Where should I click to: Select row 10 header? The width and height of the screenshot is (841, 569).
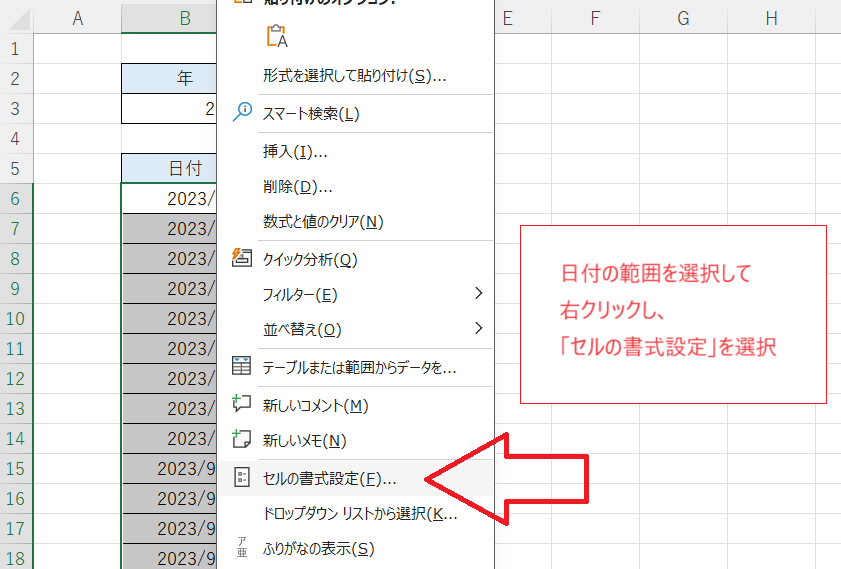[16, 319]
